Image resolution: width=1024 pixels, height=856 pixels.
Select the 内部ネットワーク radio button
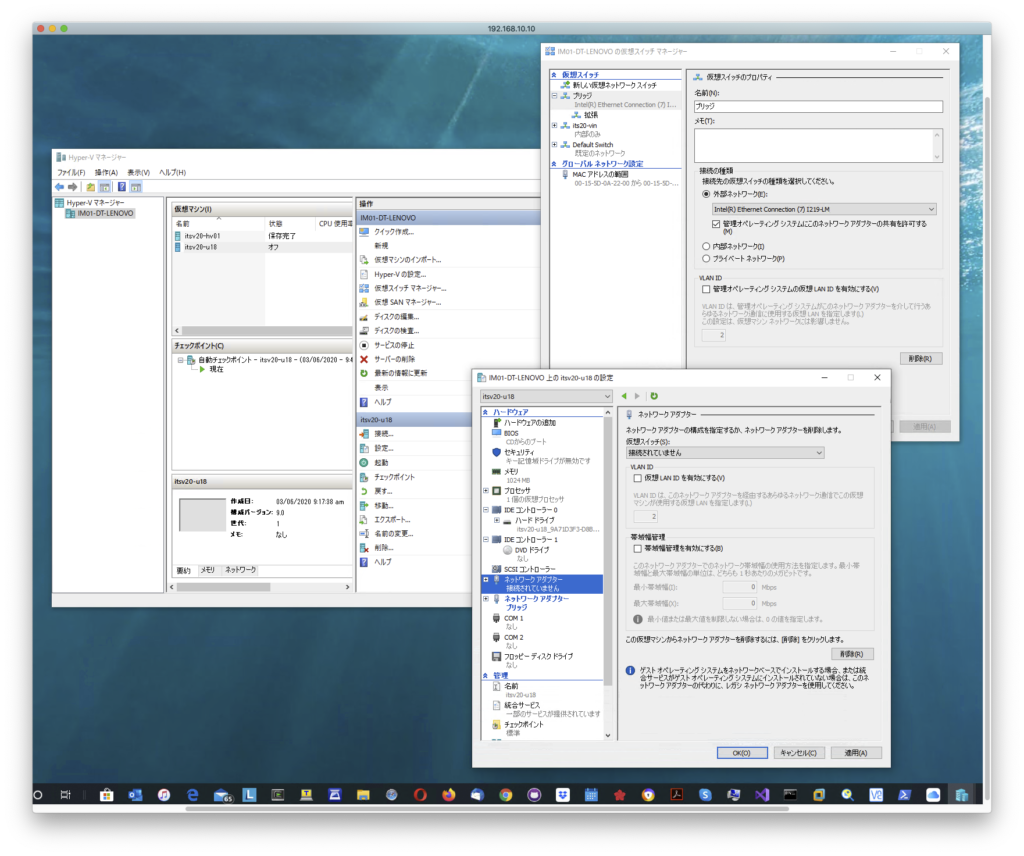[x=706, y=246]
